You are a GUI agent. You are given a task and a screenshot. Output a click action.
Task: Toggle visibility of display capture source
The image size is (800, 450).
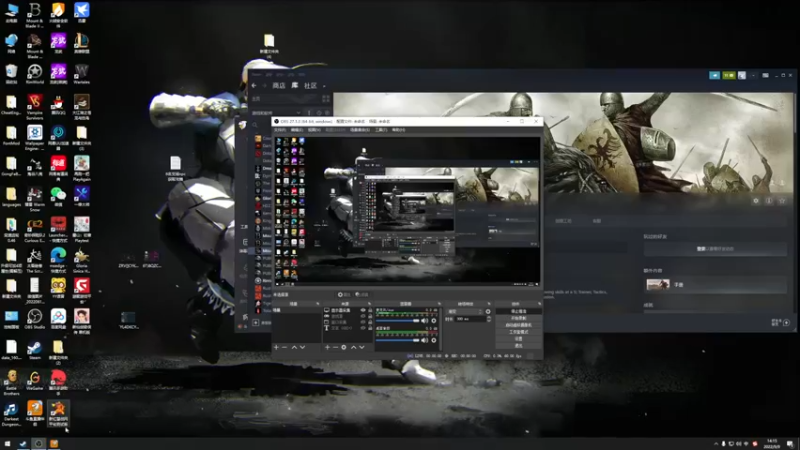pos(363,310)
